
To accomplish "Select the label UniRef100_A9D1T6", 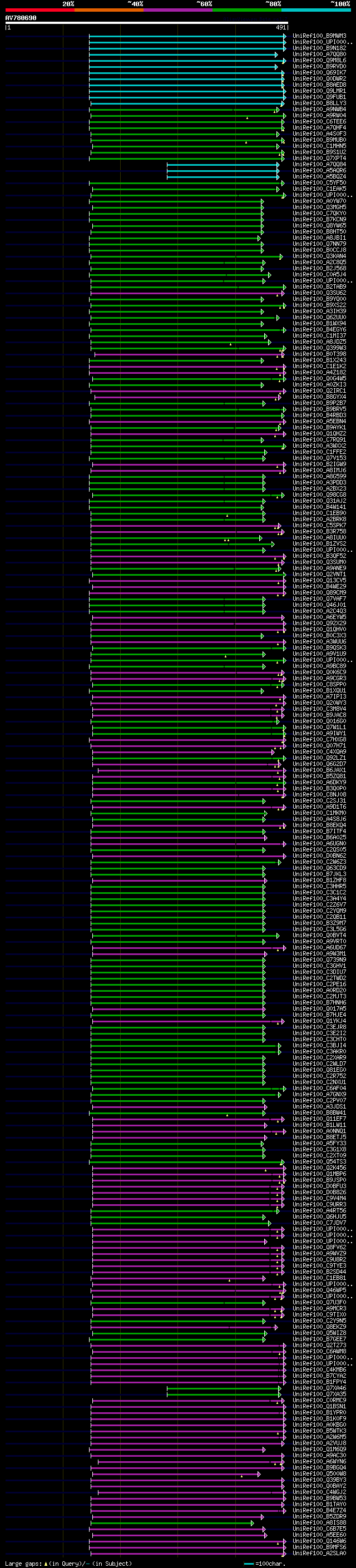I will click(x=319, y=807).
